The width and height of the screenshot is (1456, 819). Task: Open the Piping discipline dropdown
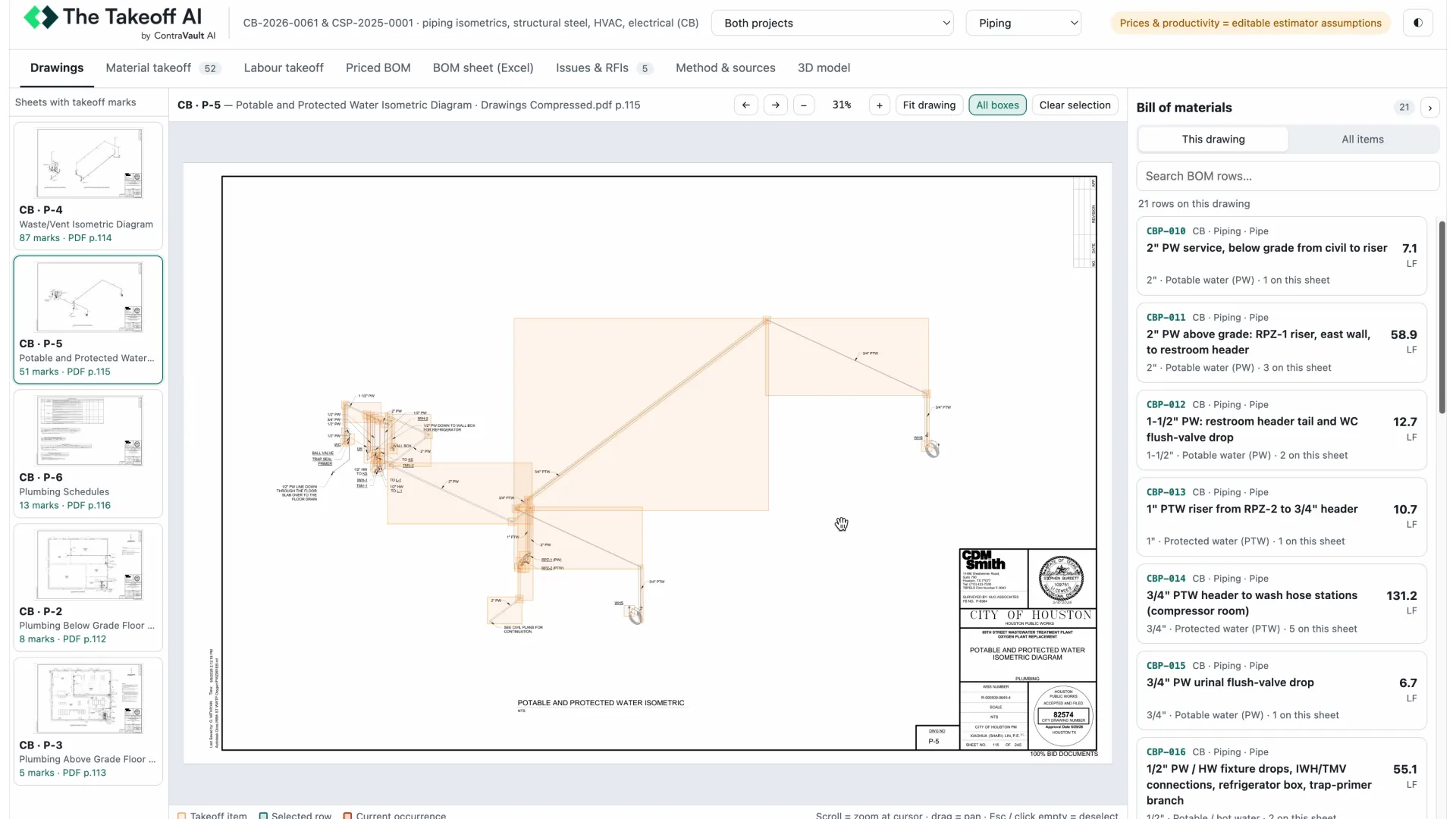1024,23
